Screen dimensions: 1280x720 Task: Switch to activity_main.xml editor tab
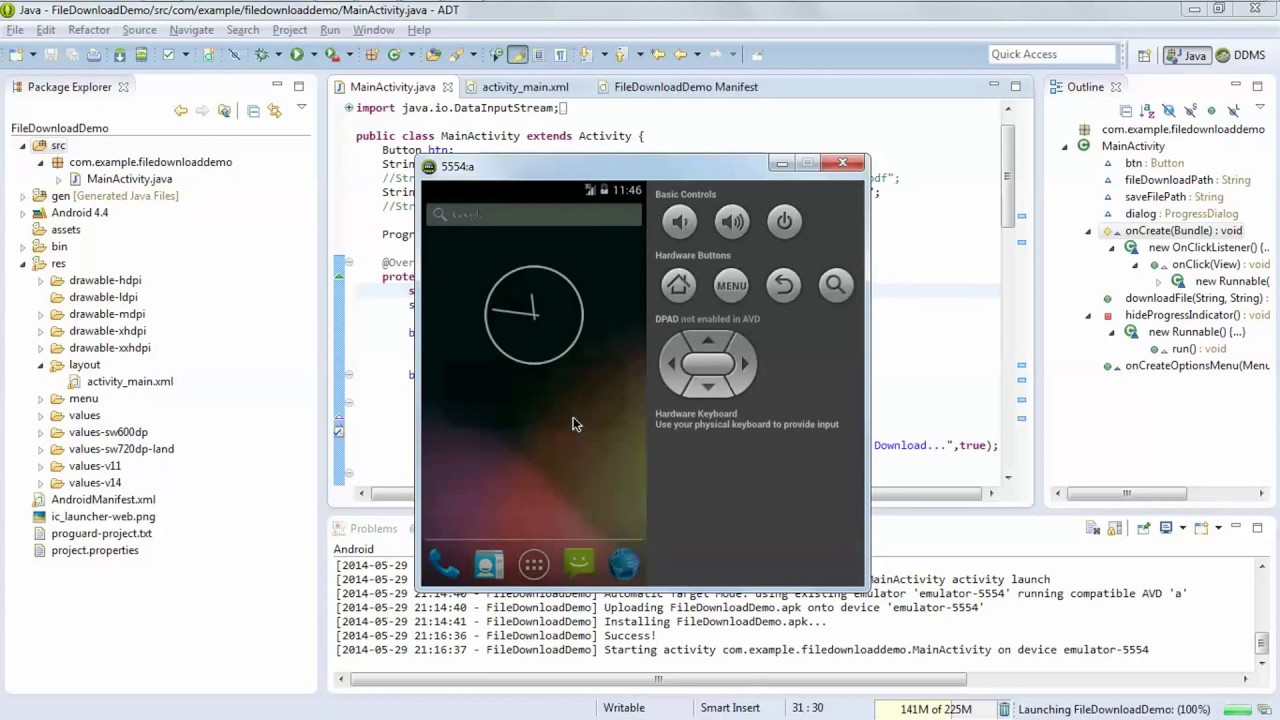click(x=516, y=87)
